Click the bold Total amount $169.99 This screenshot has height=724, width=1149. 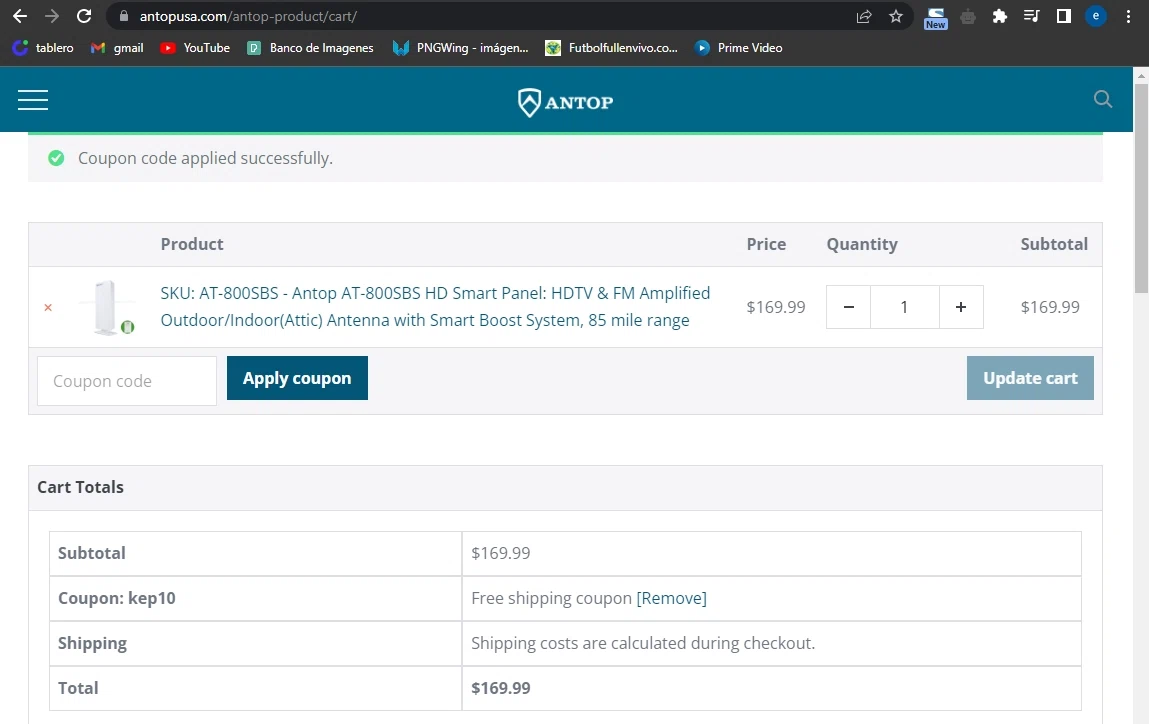click(500, 688)
